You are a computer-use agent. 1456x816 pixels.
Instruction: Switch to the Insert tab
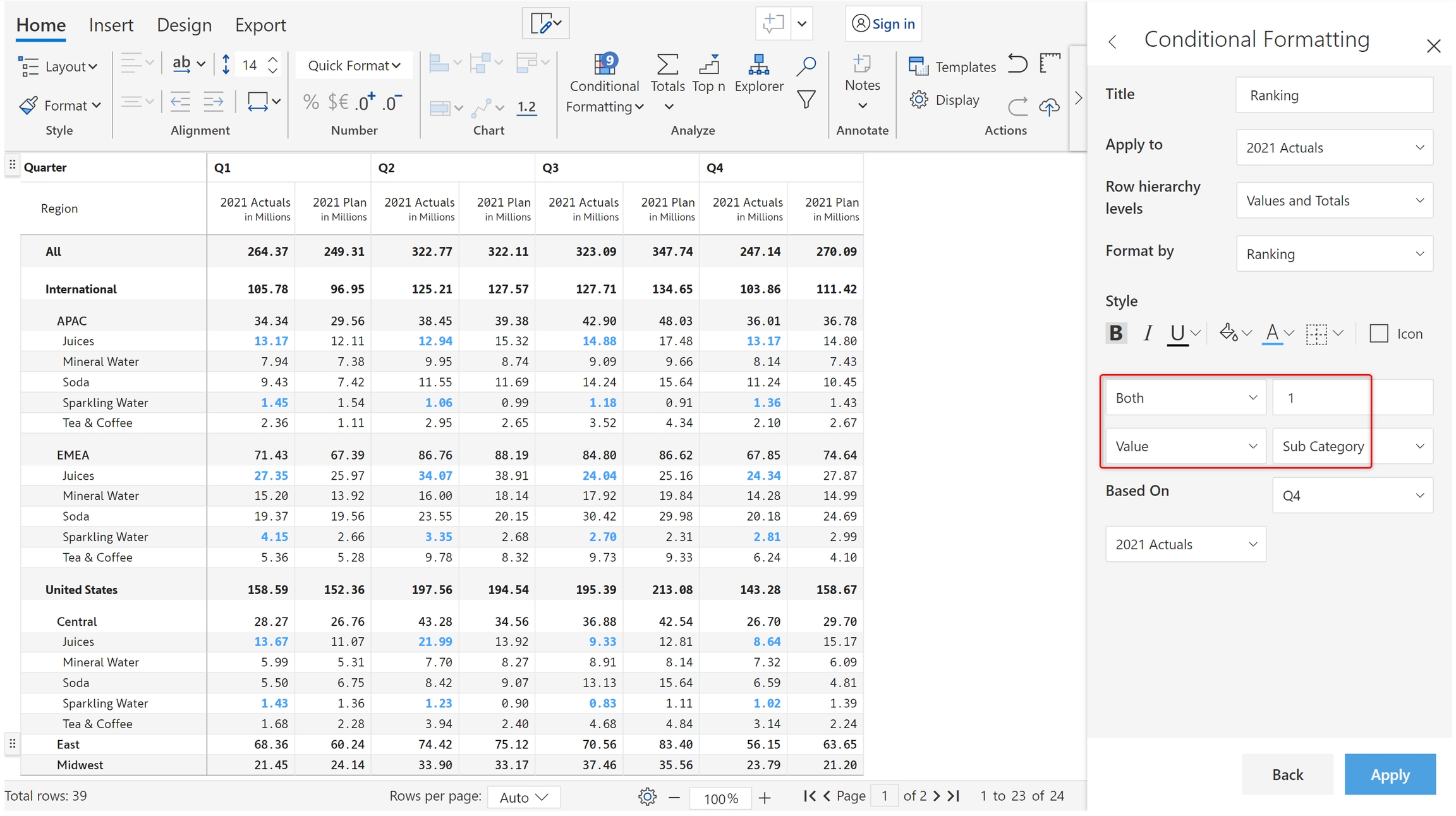(x=111, y=25)
